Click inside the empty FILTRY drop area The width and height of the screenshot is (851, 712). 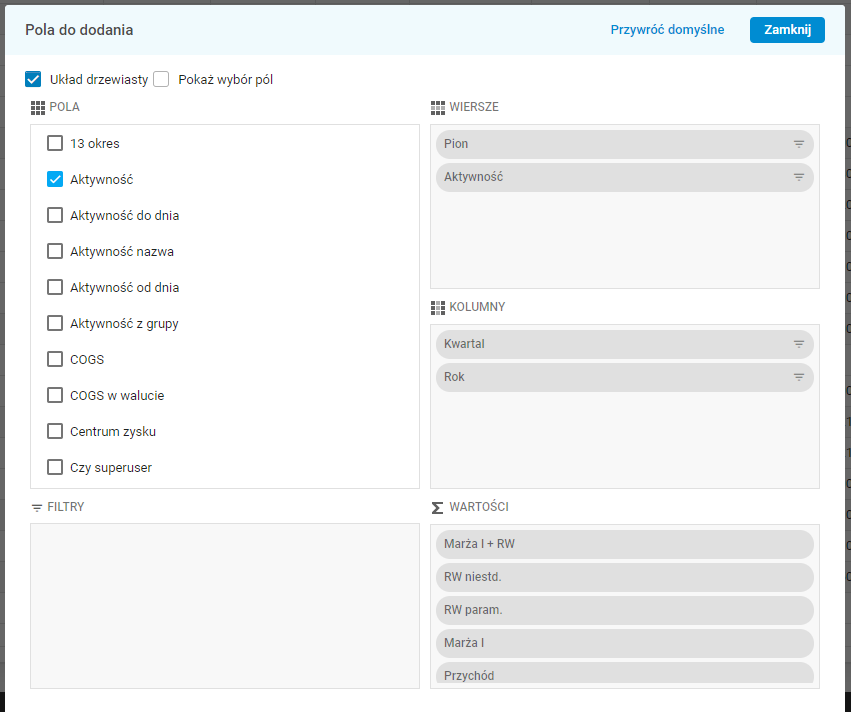pos(224,605)
